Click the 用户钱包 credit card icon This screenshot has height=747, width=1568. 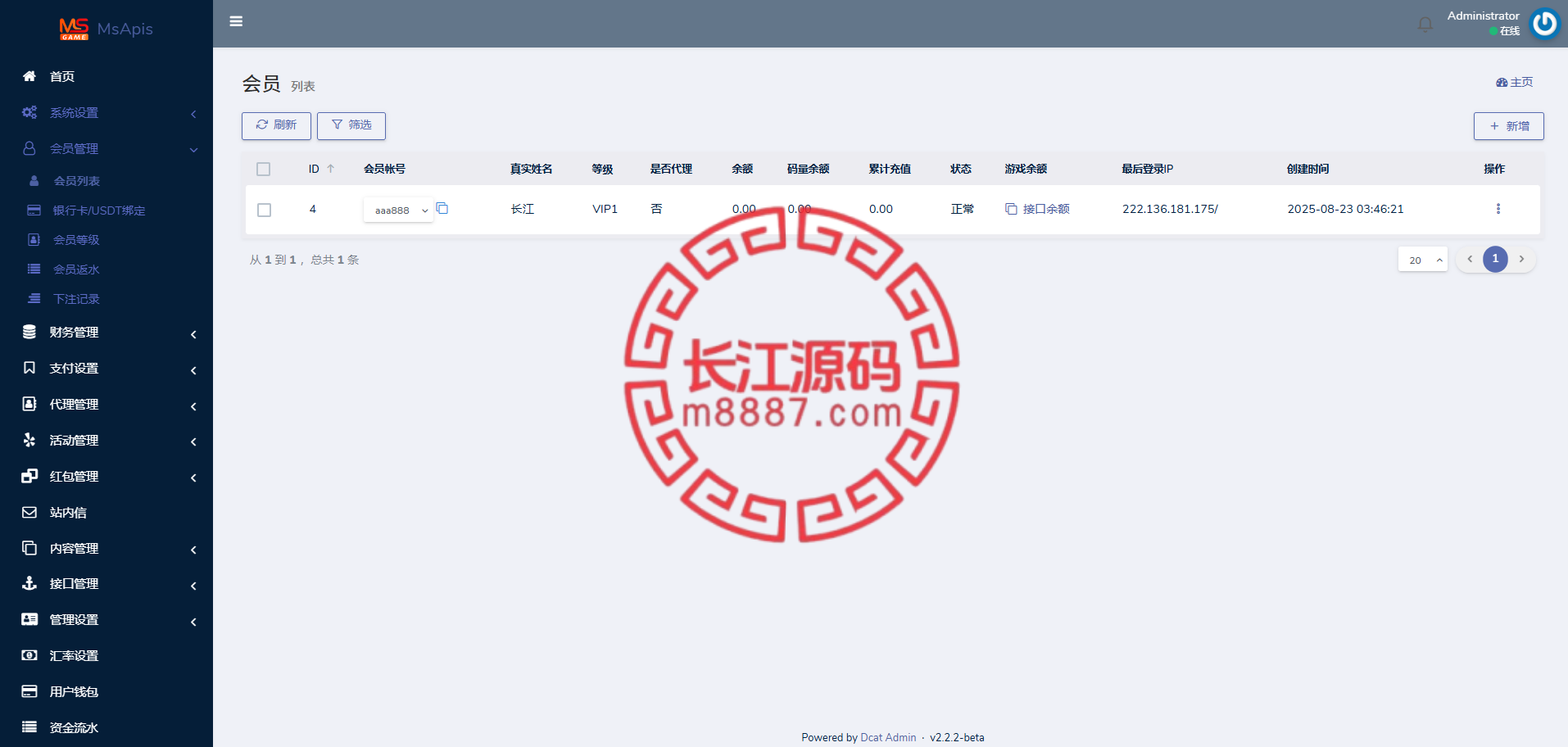tap(29, 691)
